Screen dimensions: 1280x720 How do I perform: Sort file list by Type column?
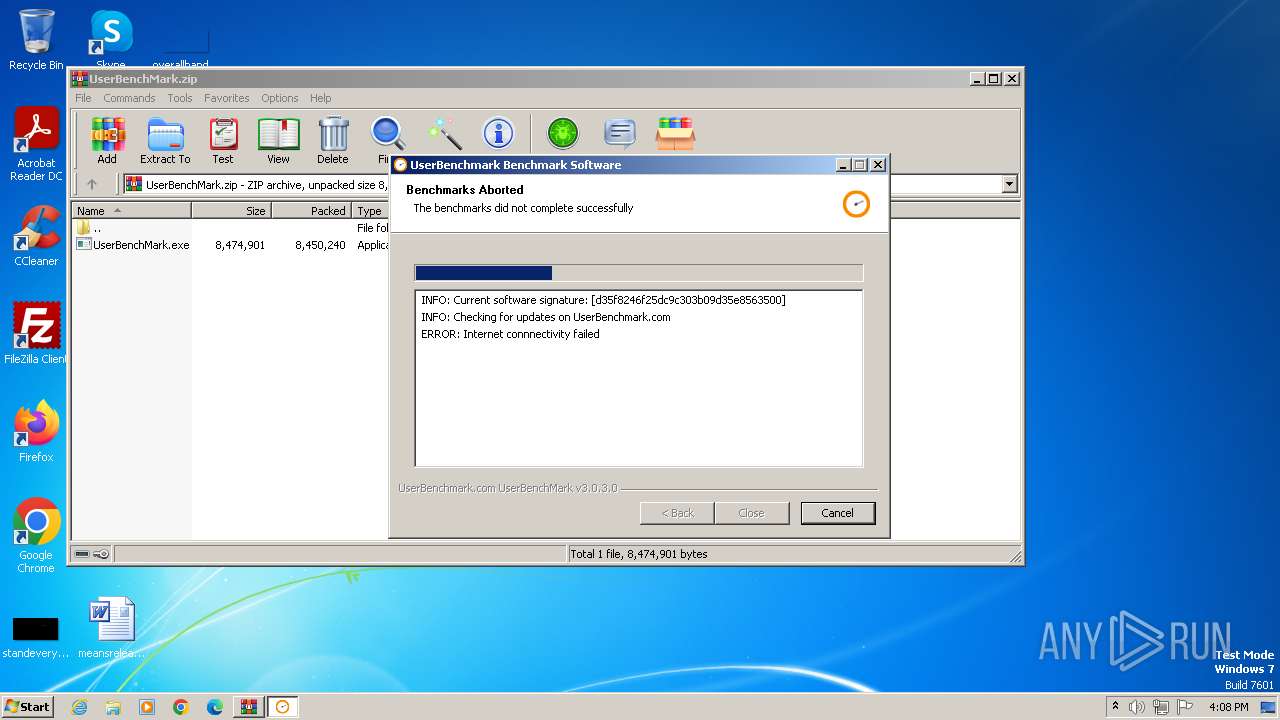click(x=370, y=211)
